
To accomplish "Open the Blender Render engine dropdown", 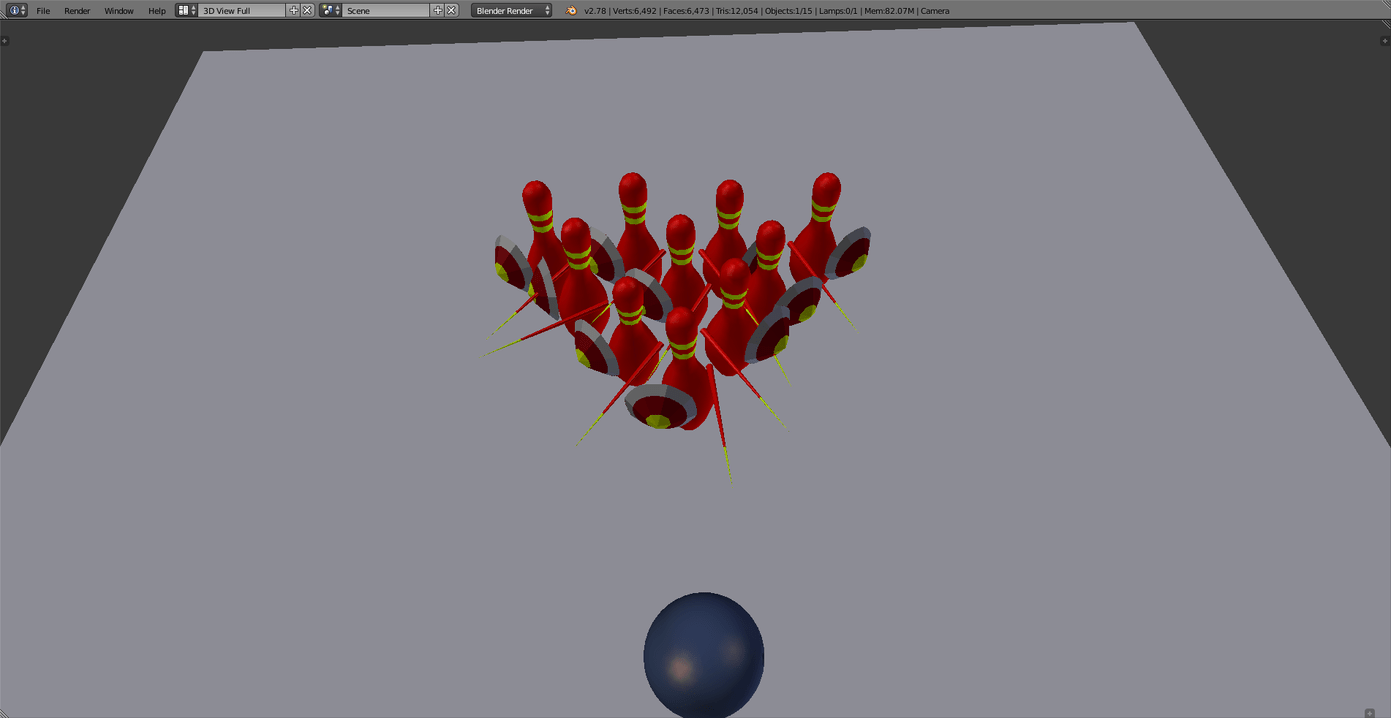I will [511, 10].
